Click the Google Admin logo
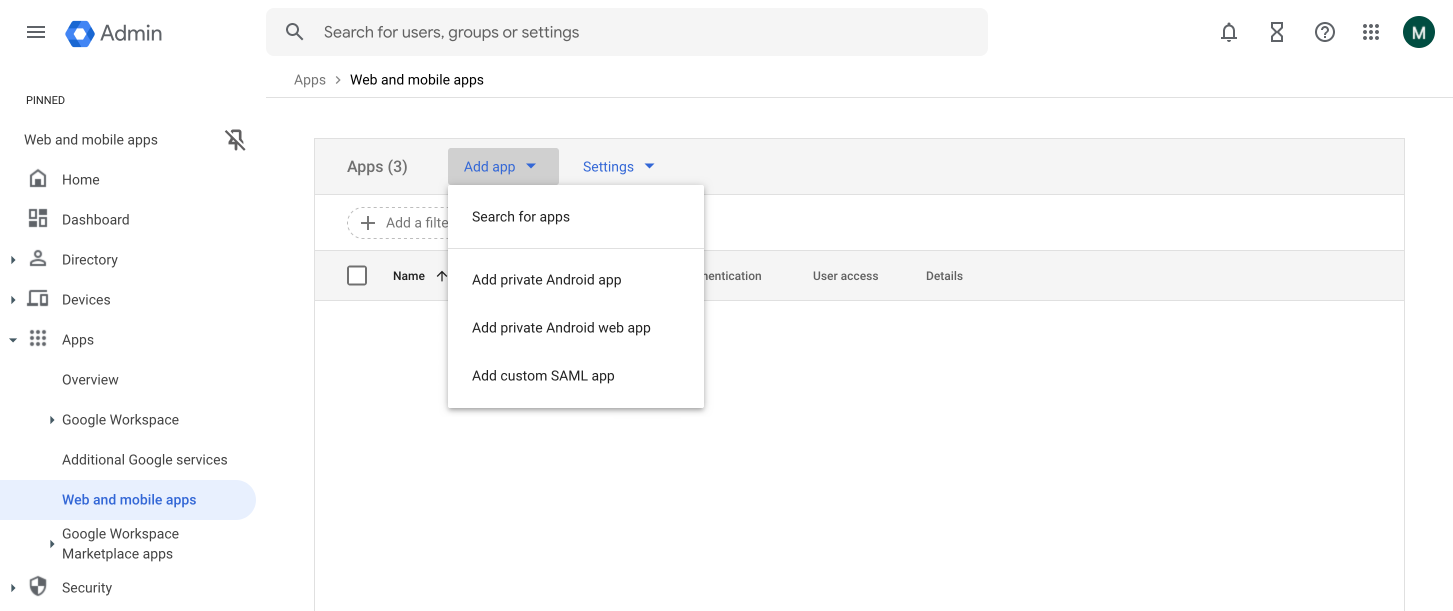The image size is (1453, 611). pyautogui.click(x=114, y=33)
